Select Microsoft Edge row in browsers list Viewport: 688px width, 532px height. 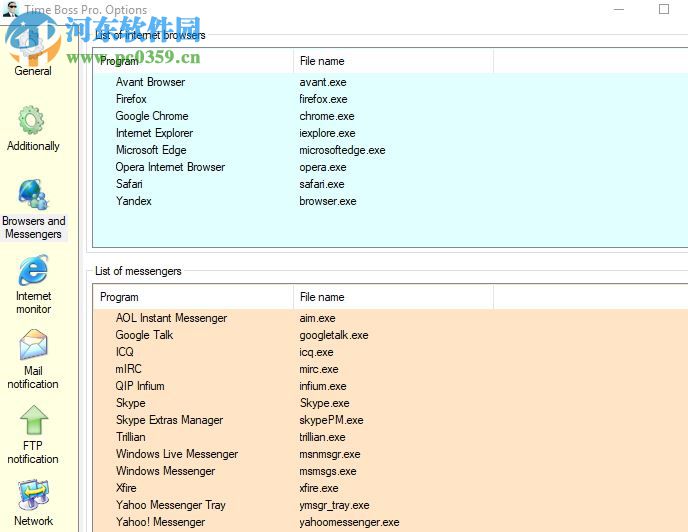pos(151,150)
